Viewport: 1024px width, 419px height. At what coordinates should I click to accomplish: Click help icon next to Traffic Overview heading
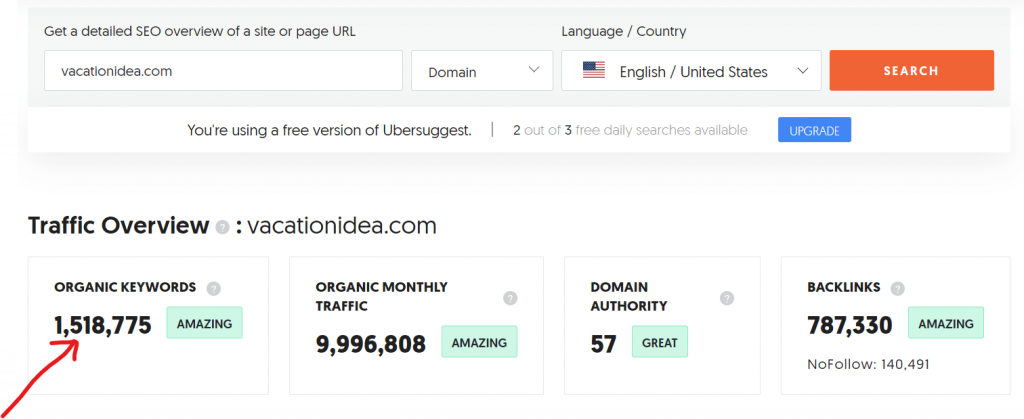[223, 227]
